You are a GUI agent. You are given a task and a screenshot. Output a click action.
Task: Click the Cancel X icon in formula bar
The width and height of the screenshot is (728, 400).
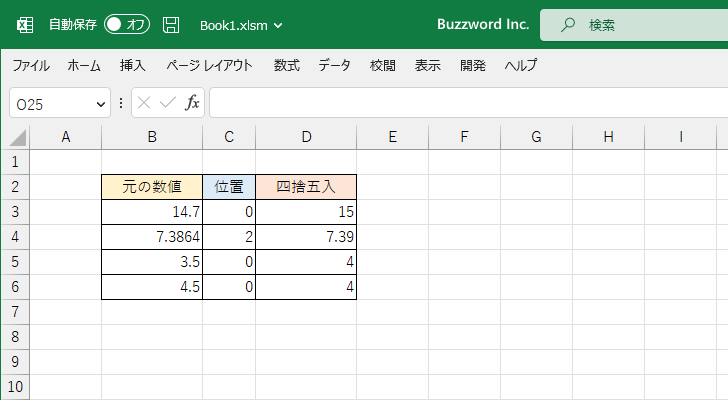tap(144, 103)
